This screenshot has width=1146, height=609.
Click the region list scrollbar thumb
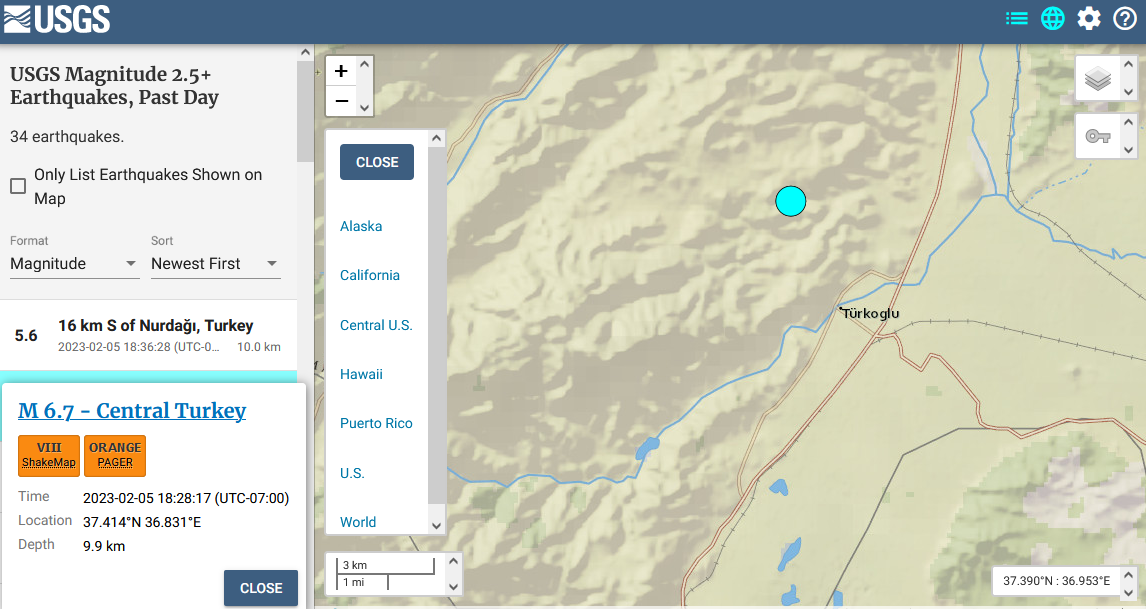tap(436, 325)
